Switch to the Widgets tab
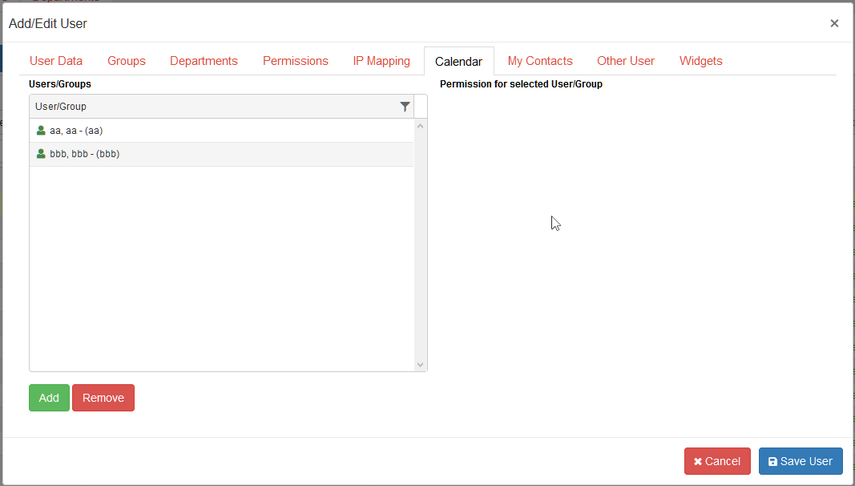The width and height of the screenshot is (855, 486). pos(701,61)
